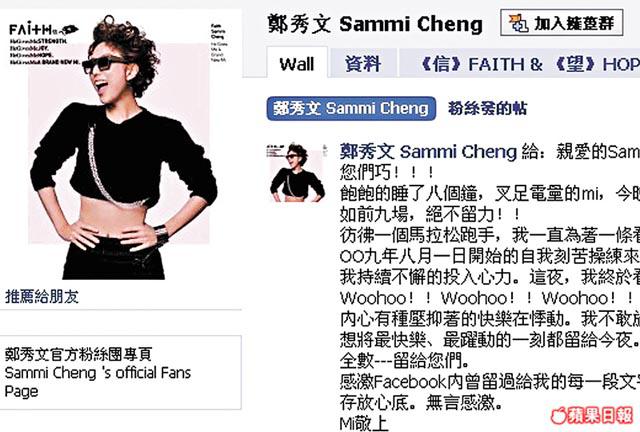The image size is (640, 432).
Task: Click 推薦給朋友 suggest to friends link
Action: coord(42,296)
